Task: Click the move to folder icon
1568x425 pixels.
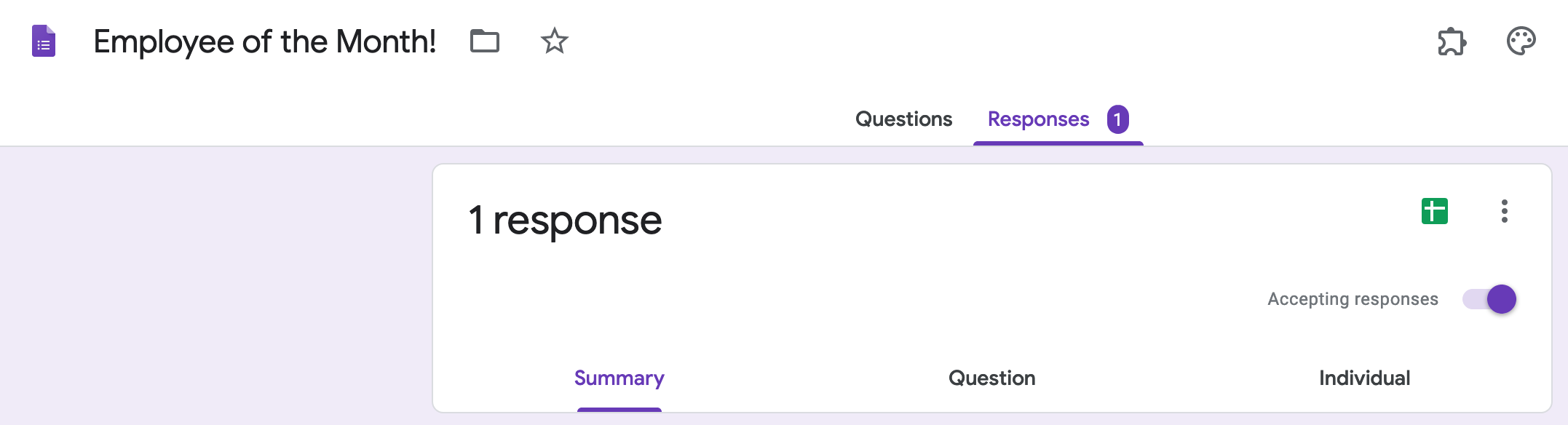Action: [x=484, y=41]
